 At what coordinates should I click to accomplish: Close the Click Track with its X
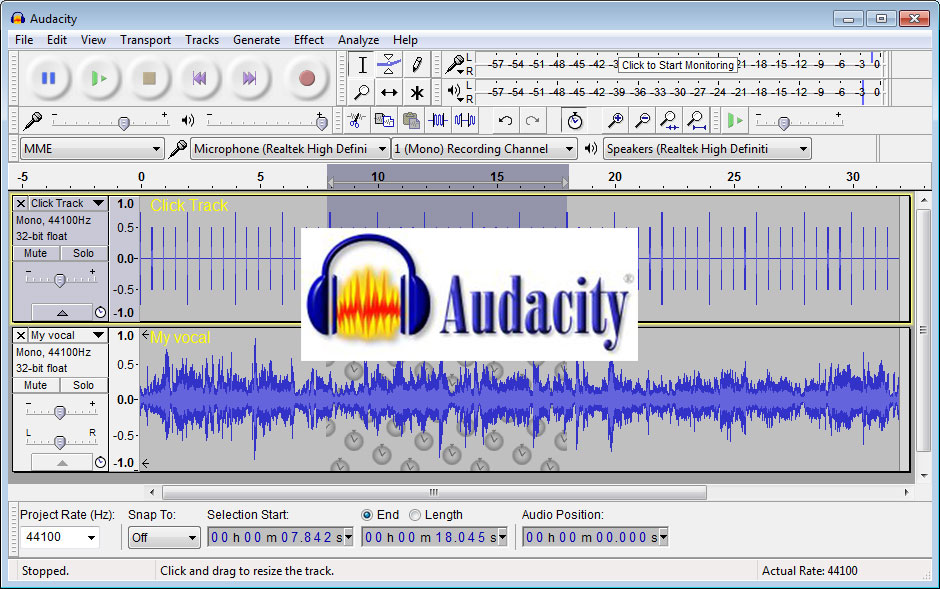pyautogui.click(x=20, y=203)
